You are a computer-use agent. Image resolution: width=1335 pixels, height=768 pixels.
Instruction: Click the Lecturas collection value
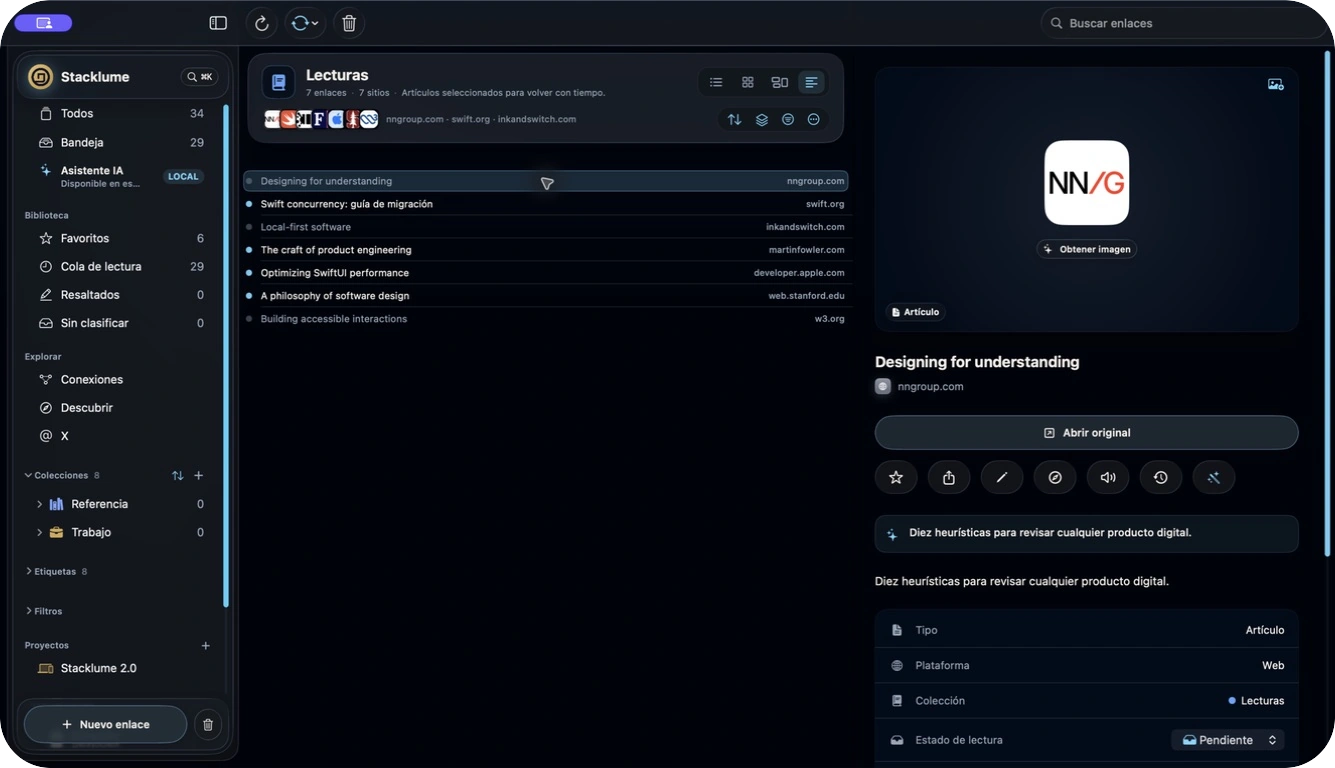coord(1256,701)
